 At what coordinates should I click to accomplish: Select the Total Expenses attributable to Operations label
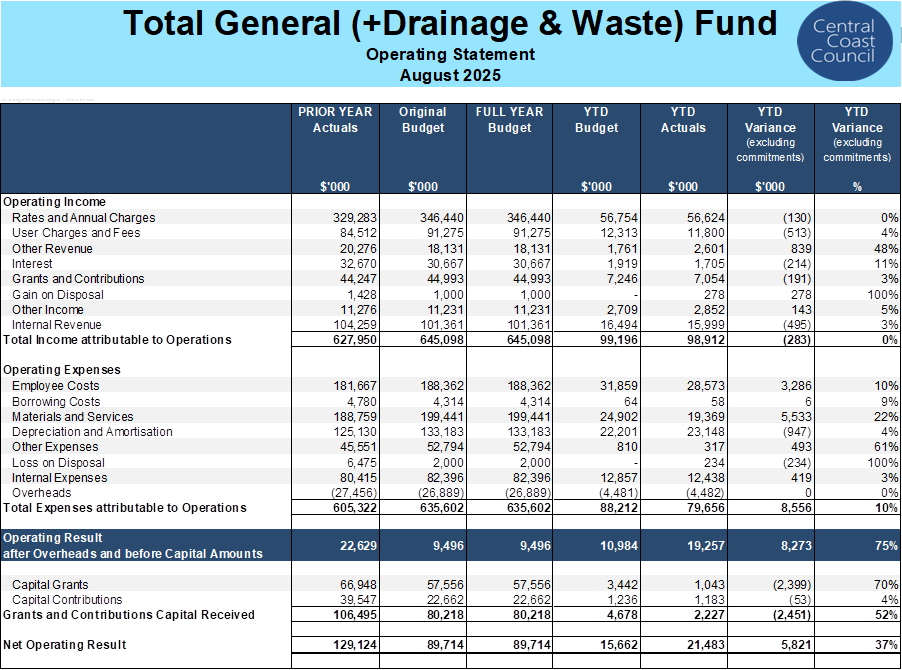point(124,508)
